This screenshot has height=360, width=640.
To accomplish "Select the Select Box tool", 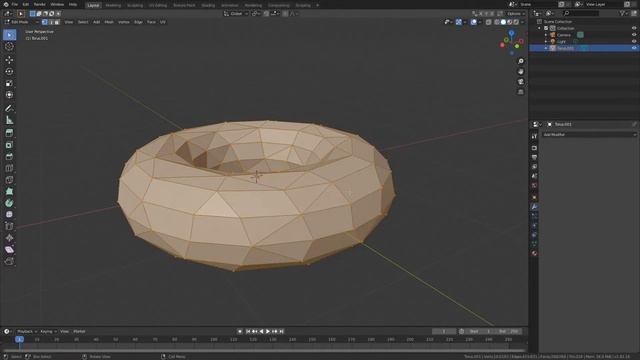I will 9,35.
